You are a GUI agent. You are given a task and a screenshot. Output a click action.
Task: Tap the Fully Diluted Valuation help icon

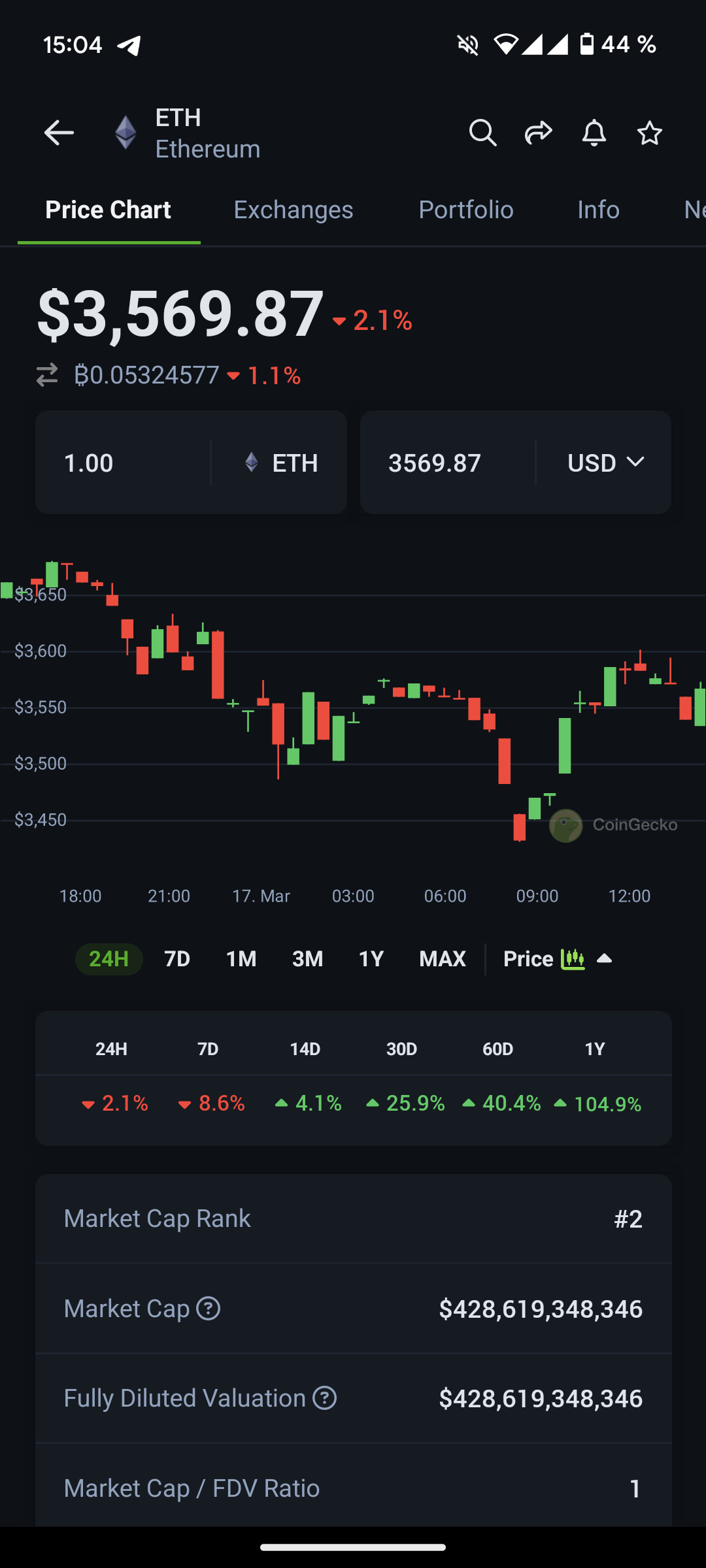tap(324, 1398)
